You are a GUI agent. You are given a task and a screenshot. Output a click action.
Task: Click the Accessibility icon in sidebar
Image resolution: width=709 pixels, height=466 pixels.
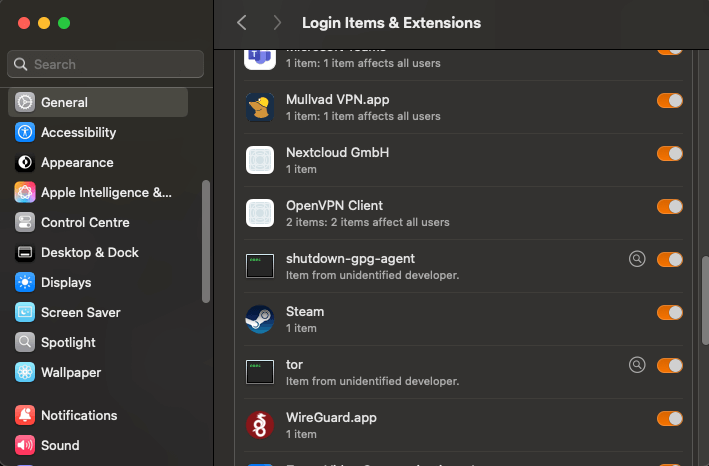[x=25, y=132]
